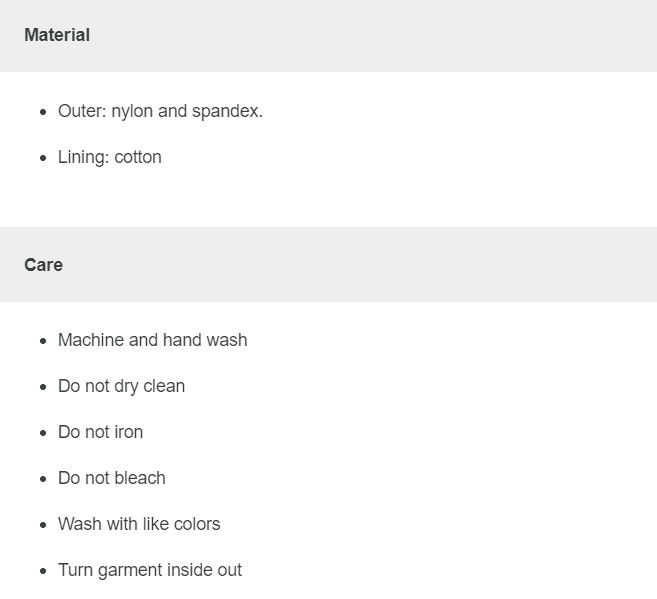Click bullet before 'Machine and hand wash'
Screen dimensions: 657x599
pyautogui.click(x=43, y=341)
